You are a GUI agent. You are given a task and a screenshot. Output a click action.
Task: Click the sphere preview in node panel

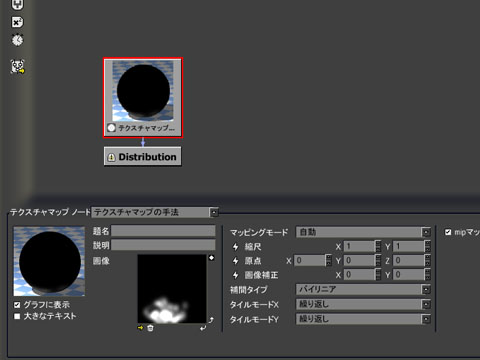(49, 261)
